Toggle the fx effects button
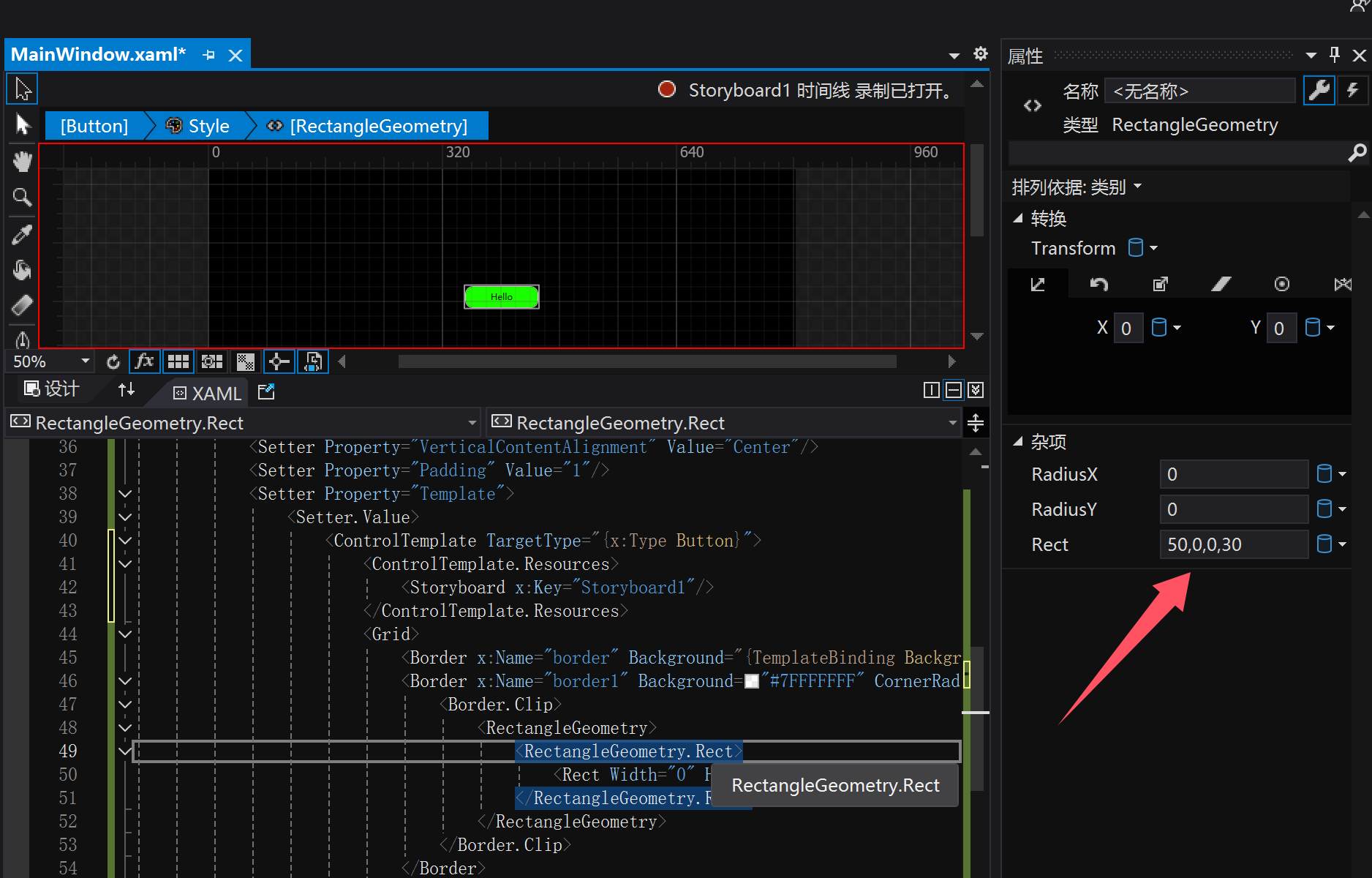The width and height of the screenshot is (1372, 878). pyautogui.click(x=145, y=361)
